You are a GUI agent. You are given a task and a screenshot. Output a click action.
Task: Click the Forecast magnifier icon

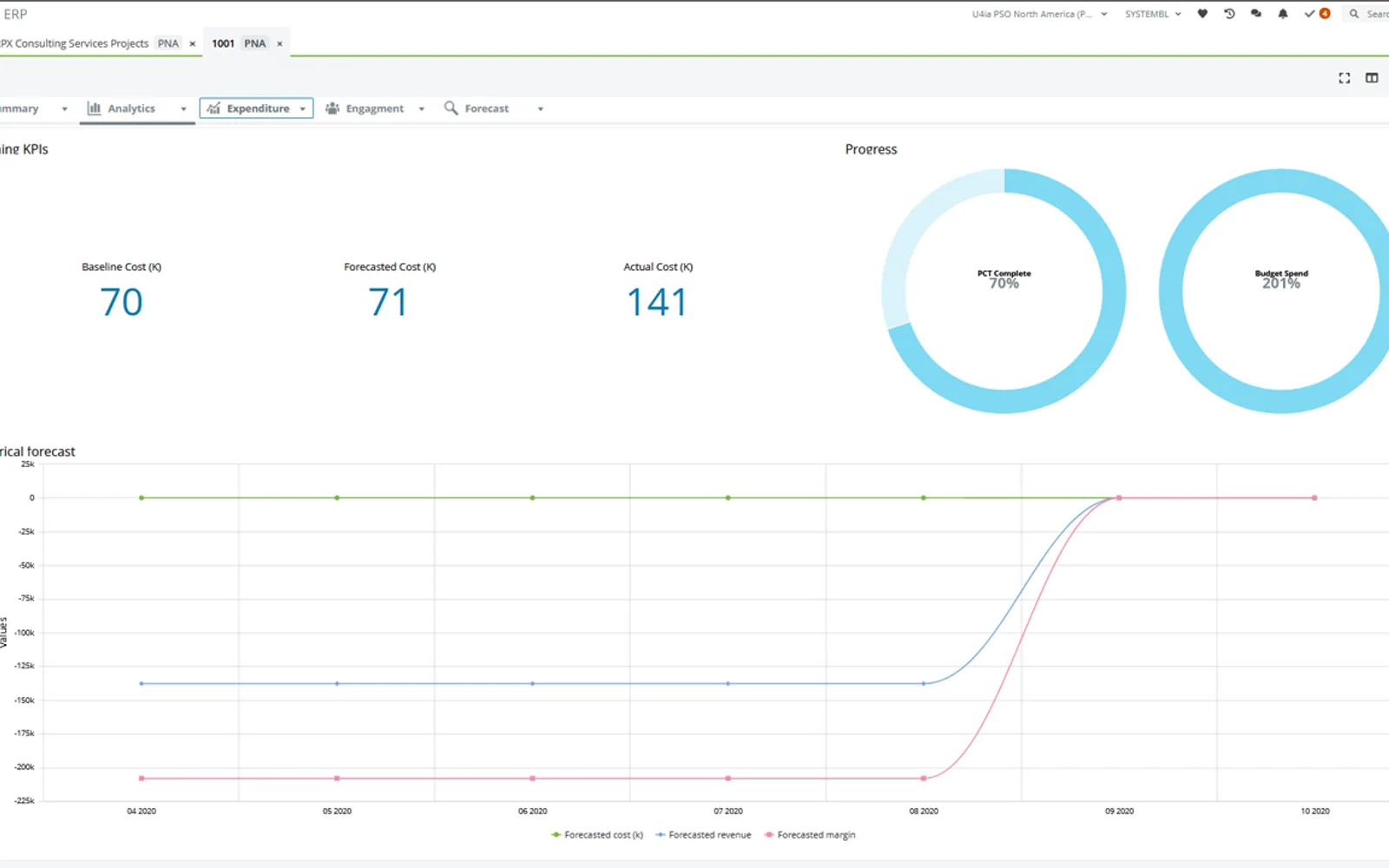[451, 108]
